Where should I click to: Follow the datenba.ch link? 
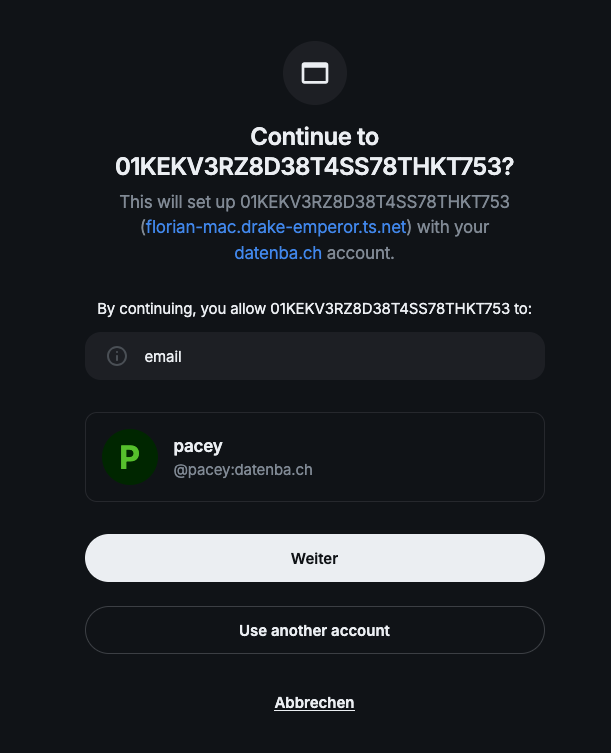pyautogui.click(x=278, y=253)
